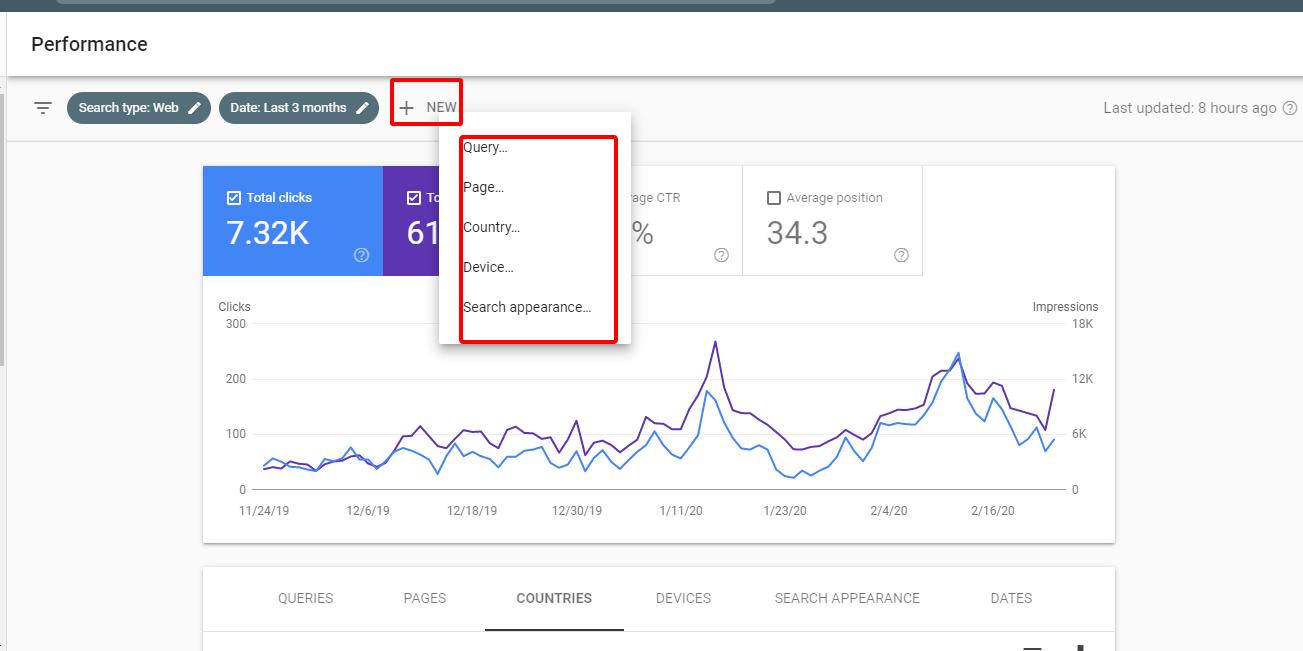Click the pencil icon on Date chip
Screen dimensions: 1303x651
(363, 108)
